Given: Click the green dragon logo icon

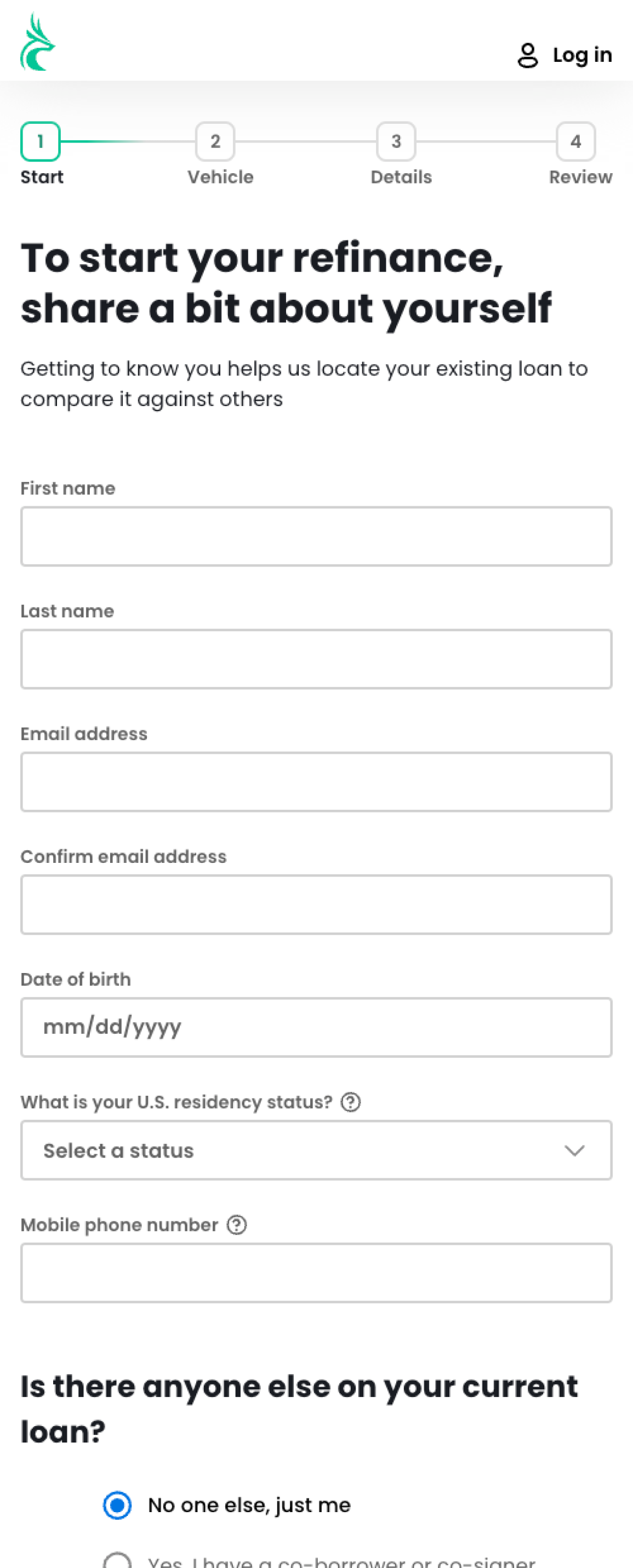Looking at the screenshot, I should tap(38, 43).
